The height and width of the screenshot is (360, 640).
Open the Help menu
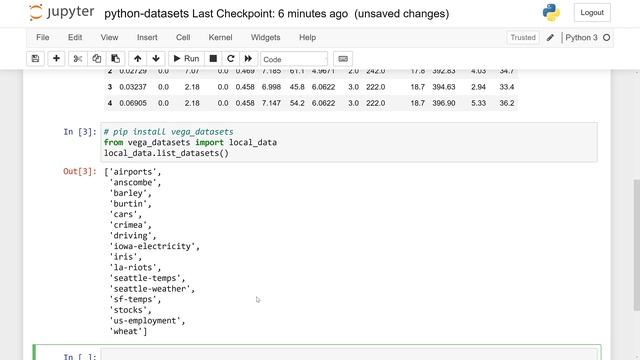pyautogui.click(x=307, y=37)
